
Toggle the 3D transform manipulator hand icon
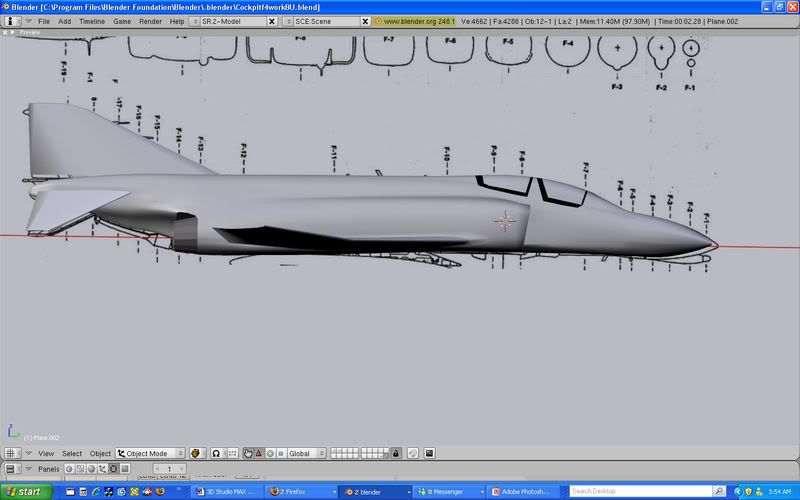247,453
